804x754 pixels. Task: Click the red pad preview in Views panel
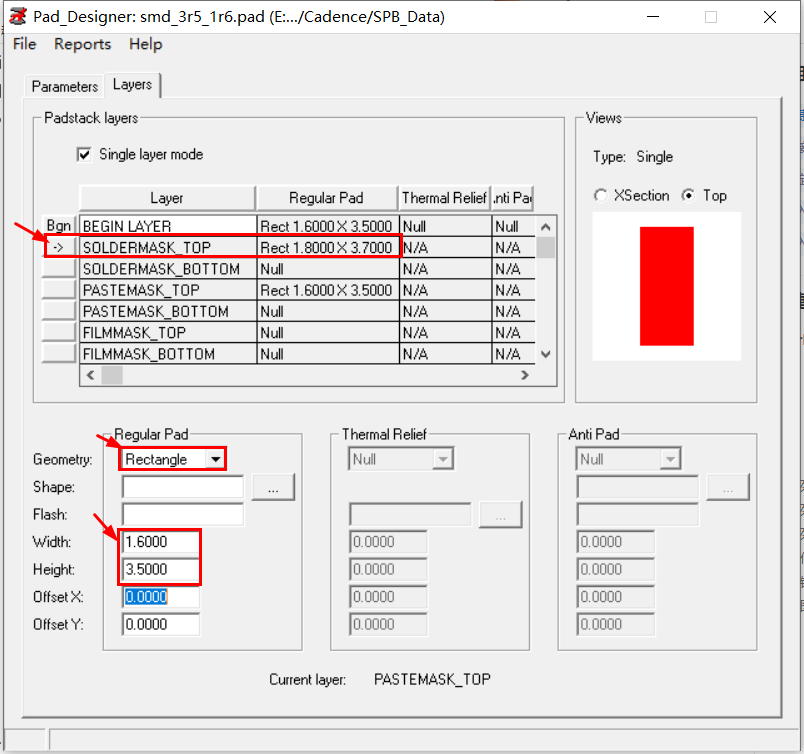click(x=666, y=287)
